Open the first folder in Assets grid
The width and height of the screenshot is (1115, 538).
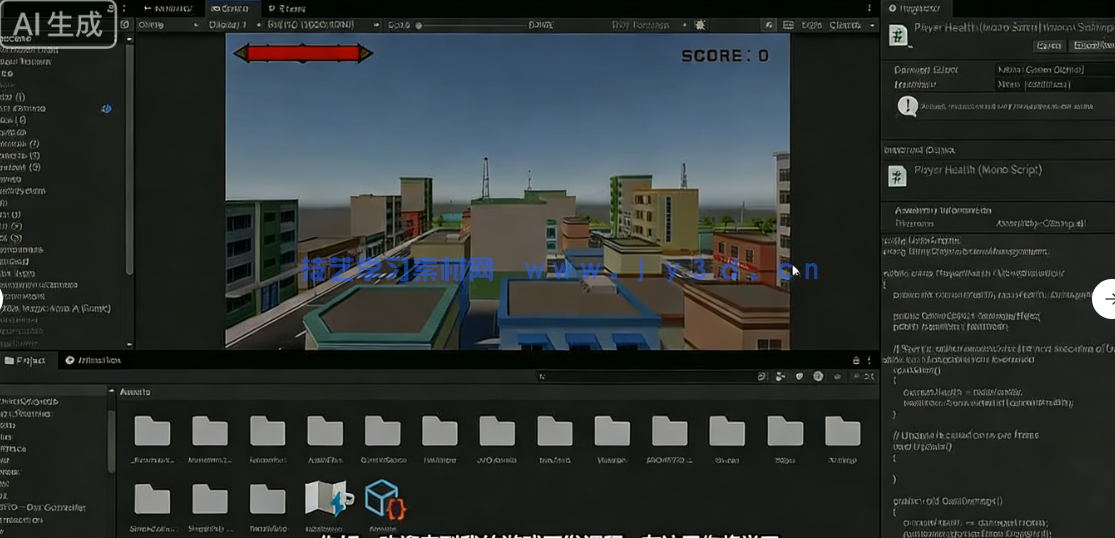tap(152, 431)
